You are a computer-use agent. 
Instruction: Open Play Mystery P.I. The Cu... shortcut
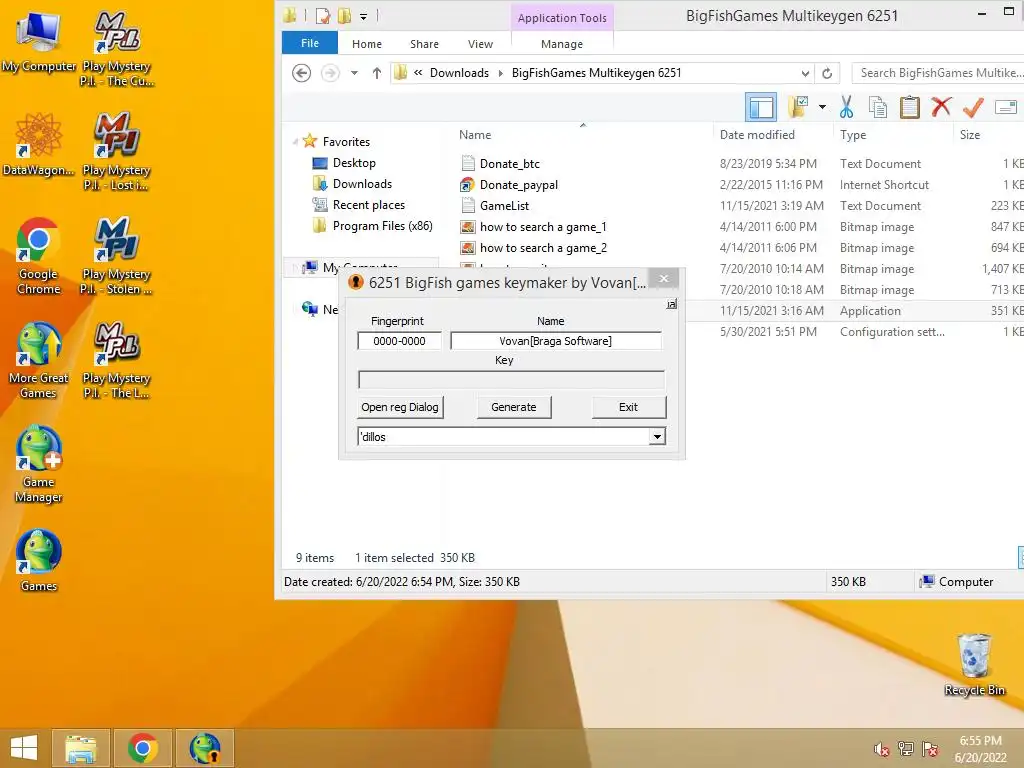117,47
